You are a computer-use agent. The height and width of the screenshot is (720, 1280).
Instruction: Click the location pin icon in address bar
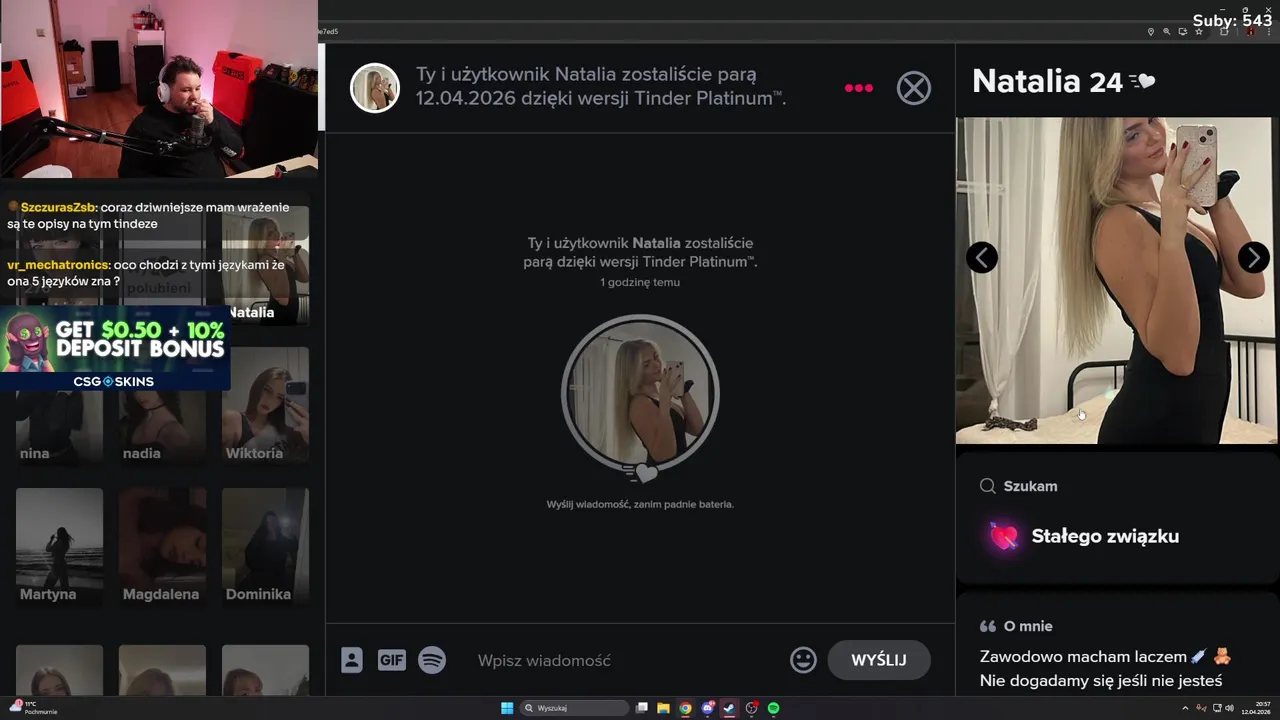[1150, 32]
